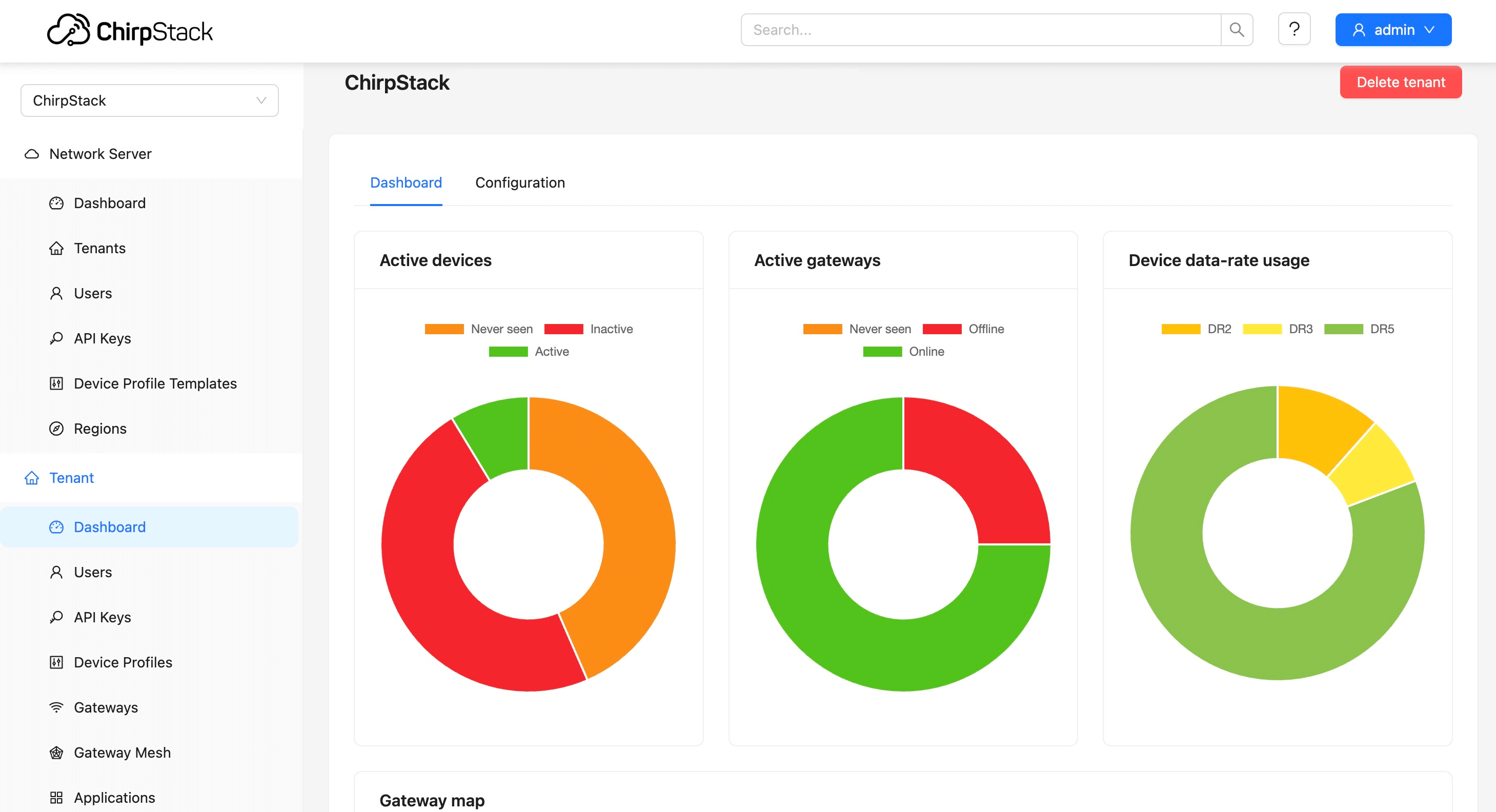Click the Device Profile Templates icon

click(56, 383)
